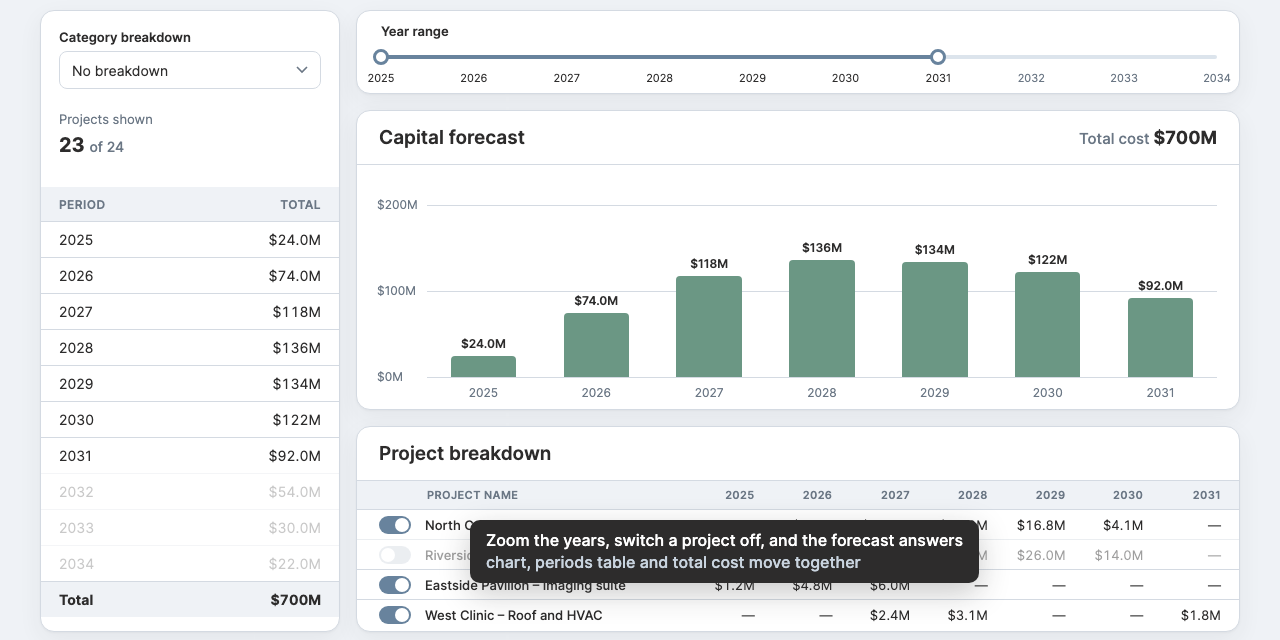
Task: Toggle off the North project row switch
Action: (x=395, y=525)
